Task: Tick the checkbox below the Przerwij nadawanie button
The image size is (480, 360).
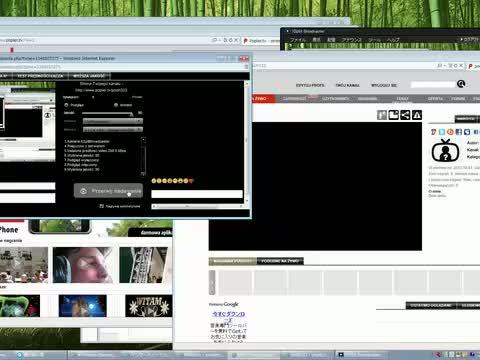Action: coord(102,206)
